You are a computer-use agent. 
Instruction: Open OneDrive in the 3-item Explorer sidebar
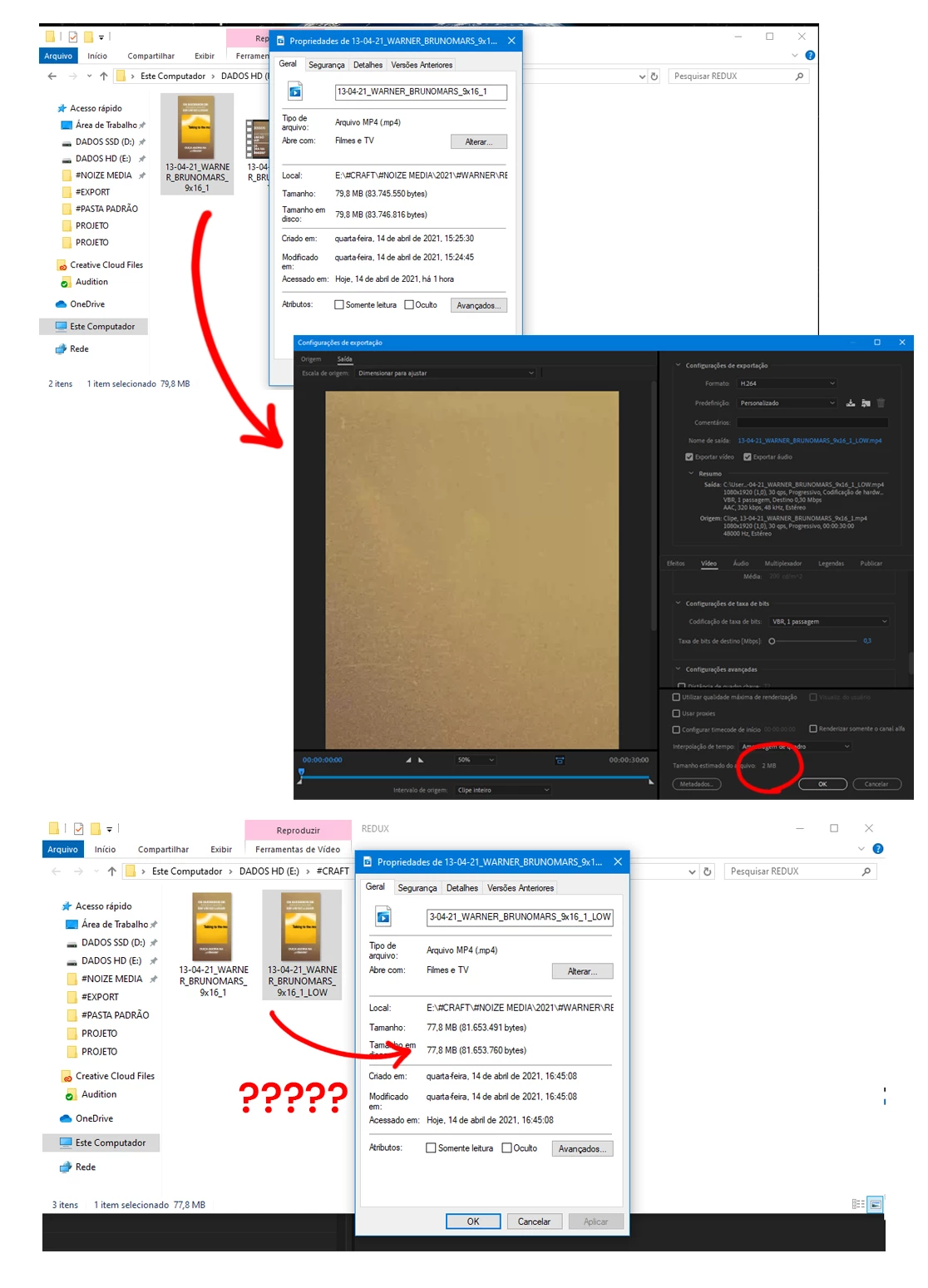[x=94, y=1118]
